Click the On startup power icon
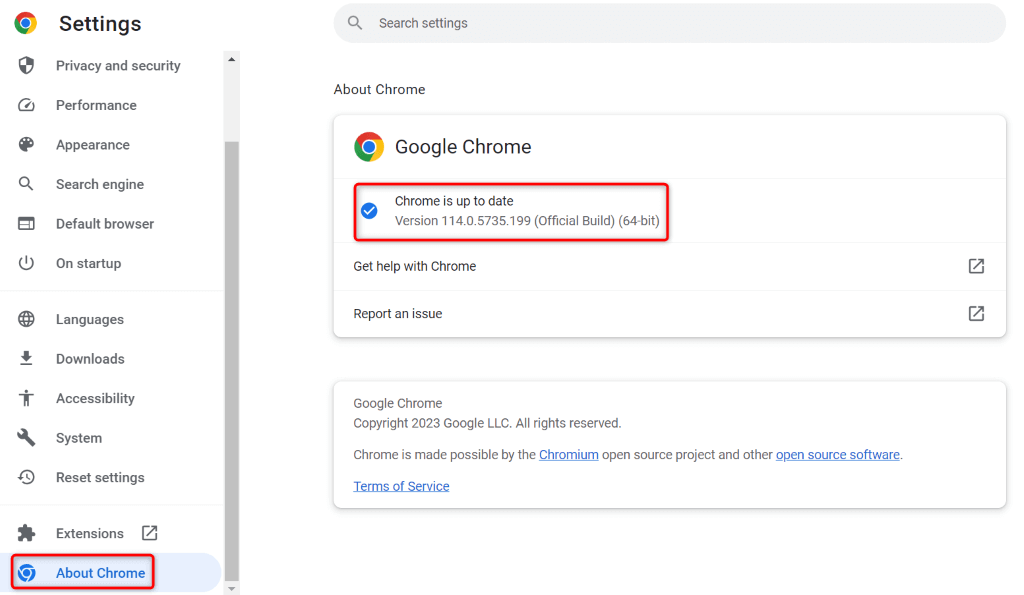 tap(25, 263)
